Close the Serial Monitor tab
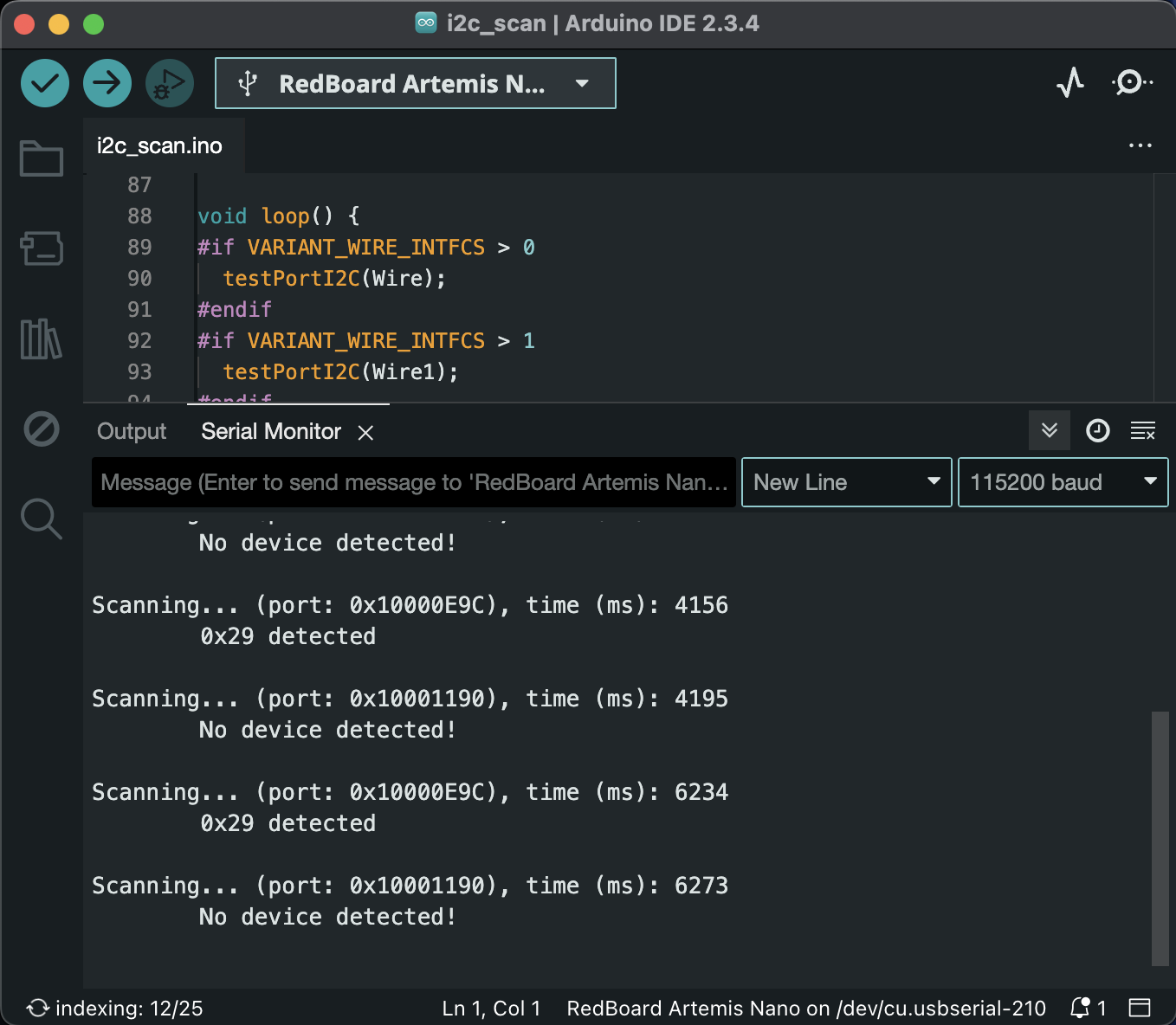Screen dimensions: 1176x1025 [x=366, y=432]
